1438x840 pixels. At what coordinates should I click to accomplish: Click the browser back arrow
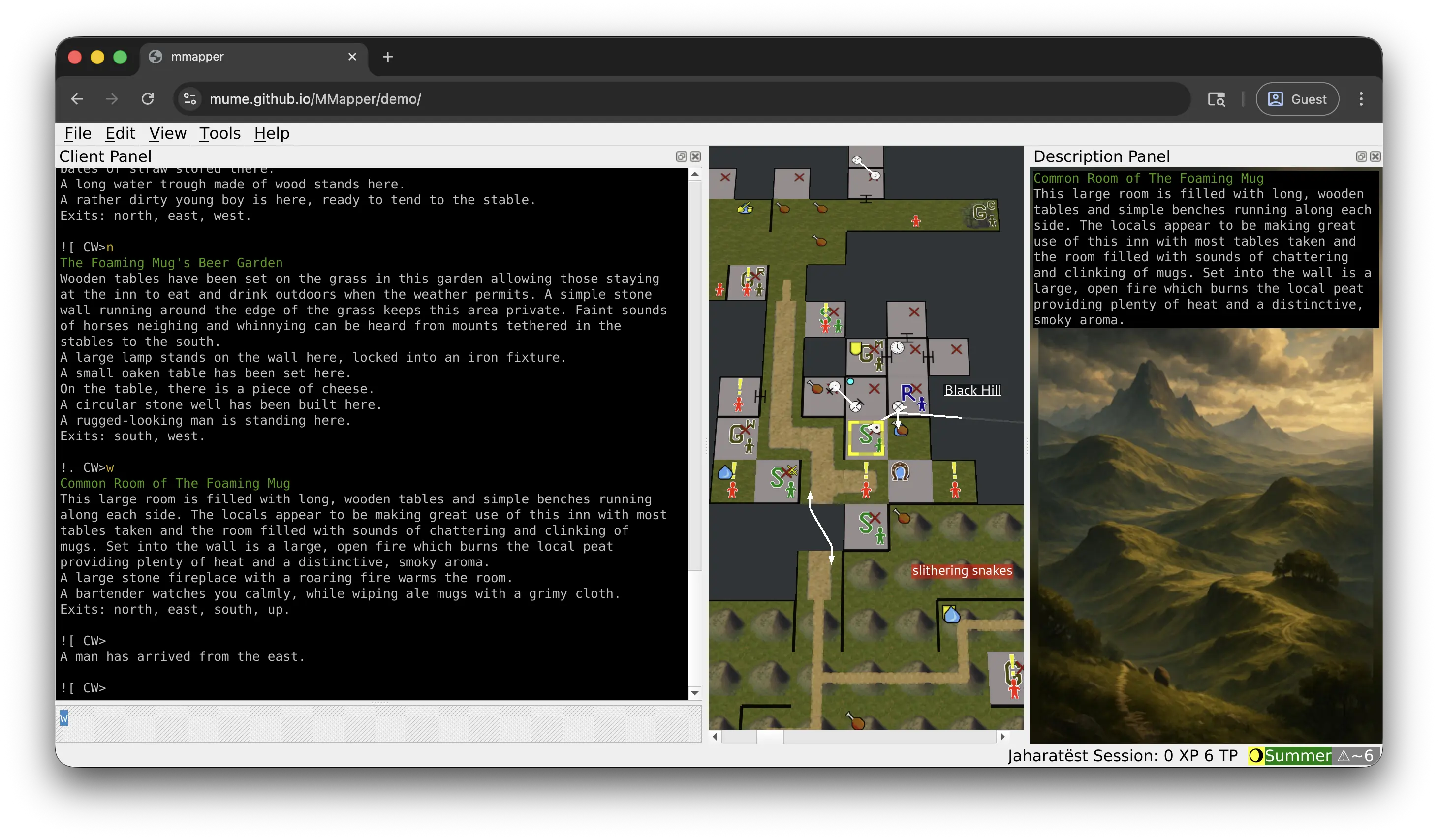coord(77,99)
